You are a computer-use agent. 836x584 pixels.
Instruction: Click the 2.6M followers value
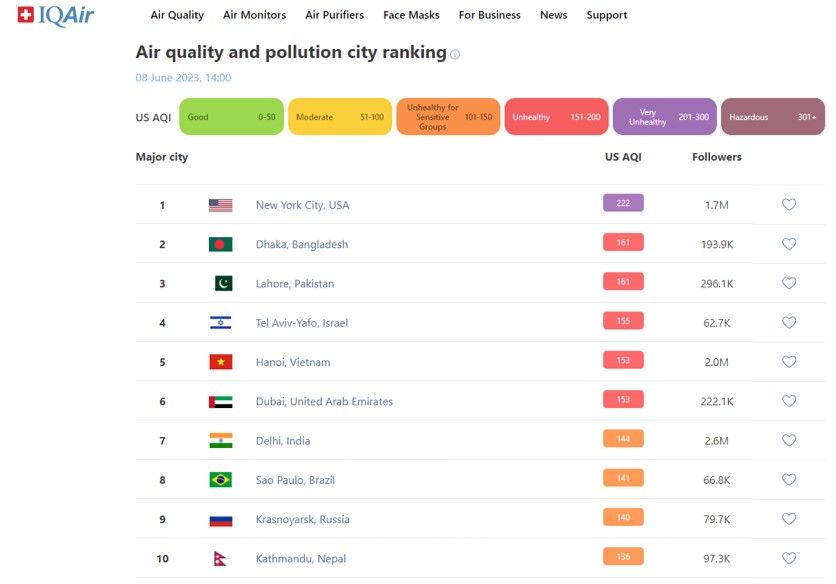pos(717,441)
